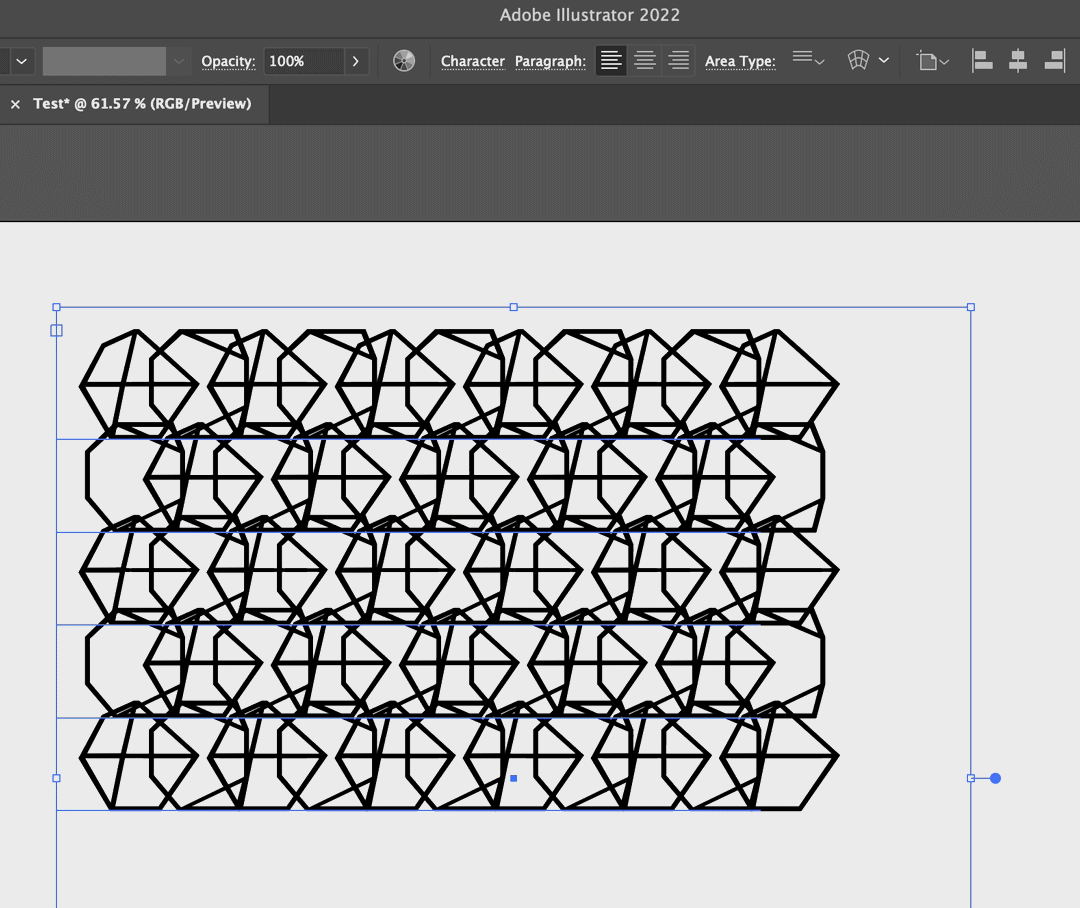
Task: Click Horizontal Align Center icon
Action: point(1018,61)
